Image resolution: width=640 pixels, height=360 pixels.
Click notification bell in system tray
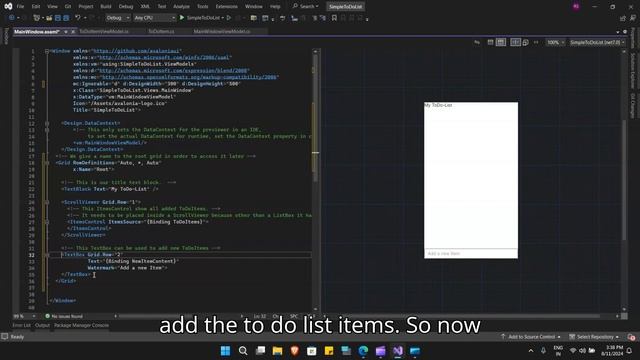pos(629,351)
